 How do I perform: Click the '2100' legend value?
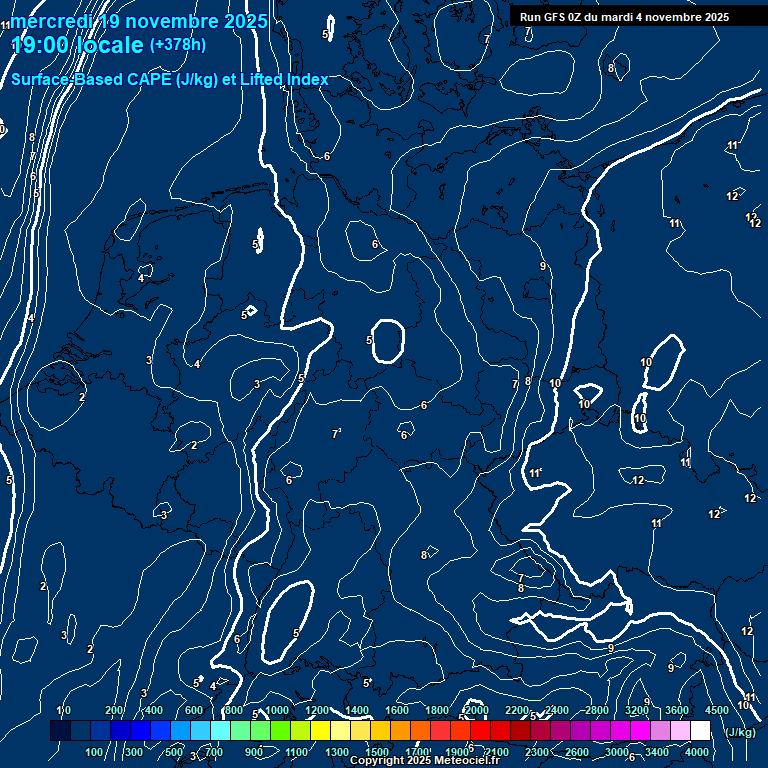(x=497, y=752)
